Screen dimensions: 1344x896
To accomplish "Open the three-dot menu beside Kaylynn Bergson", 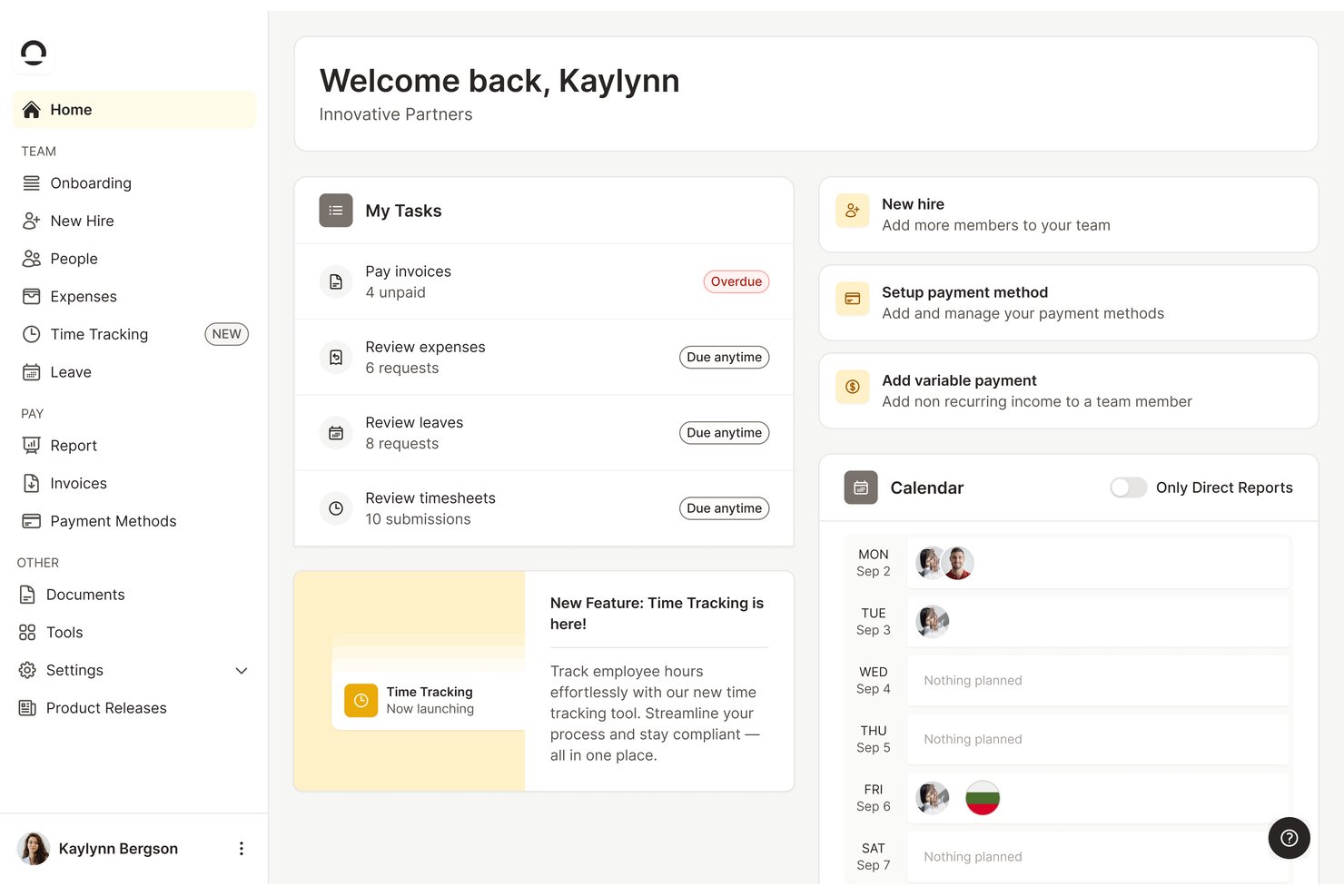I will tap(241, 849).
